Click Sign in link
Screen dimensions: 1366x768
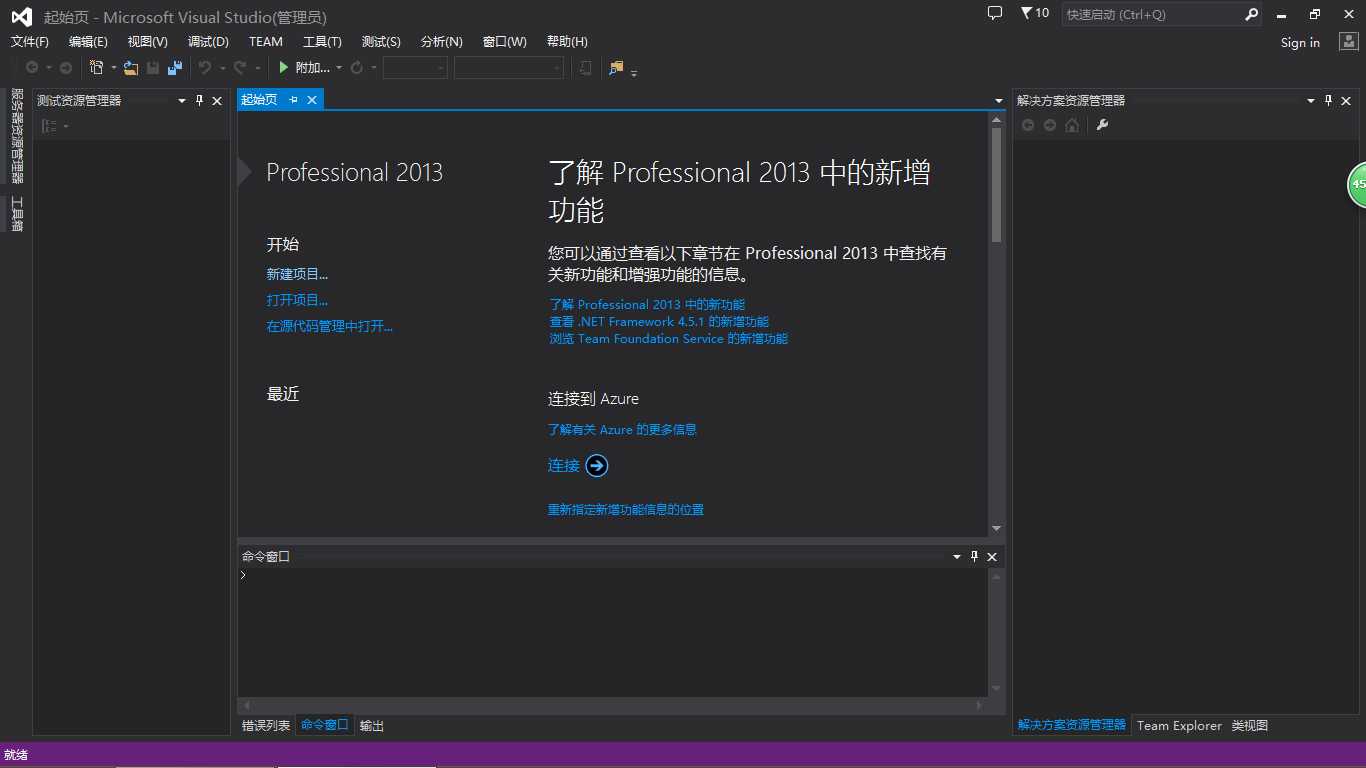[1300, 42]
